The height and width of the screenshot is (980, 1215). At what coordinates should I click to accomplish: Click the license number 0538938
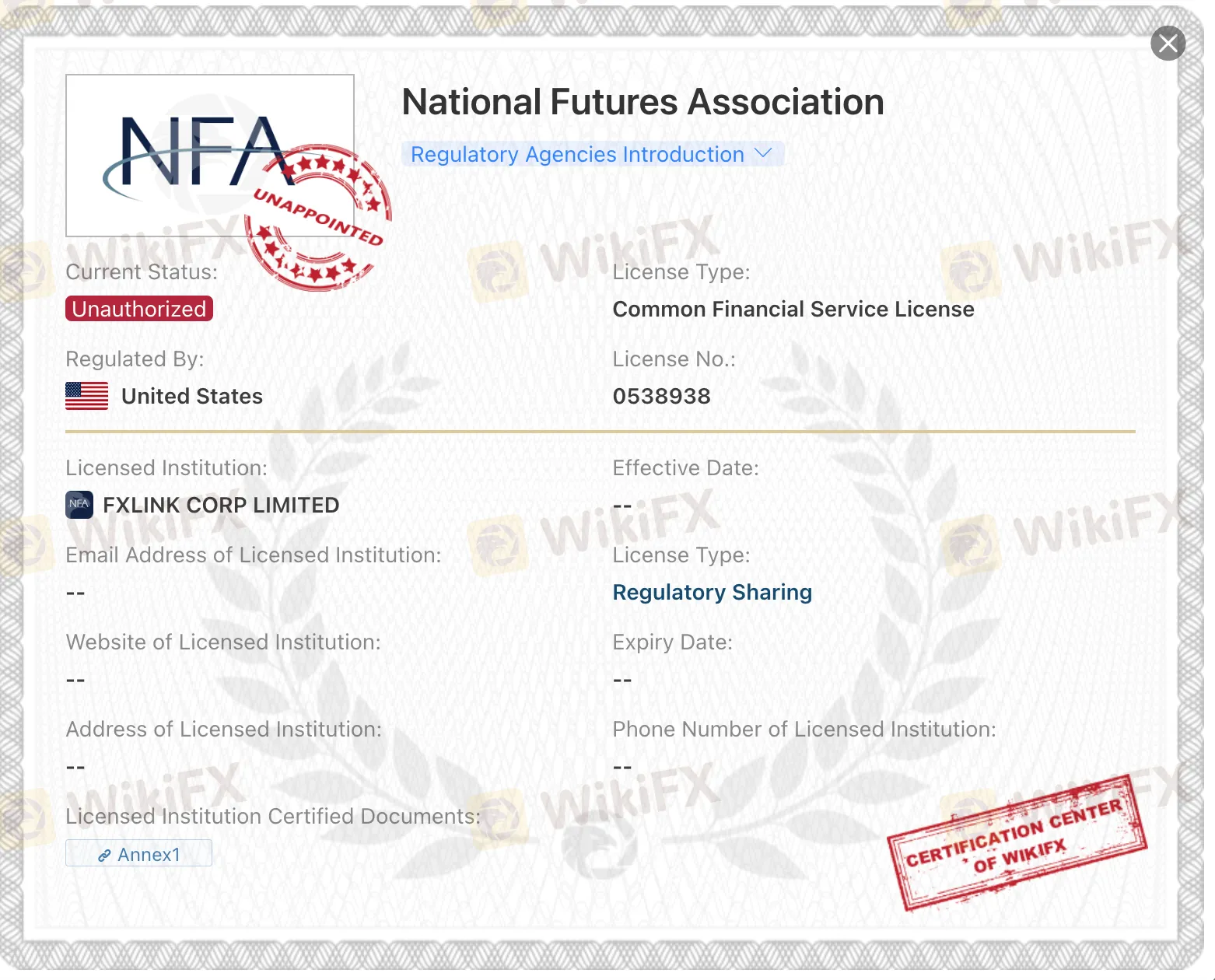(x=661, y=397)
